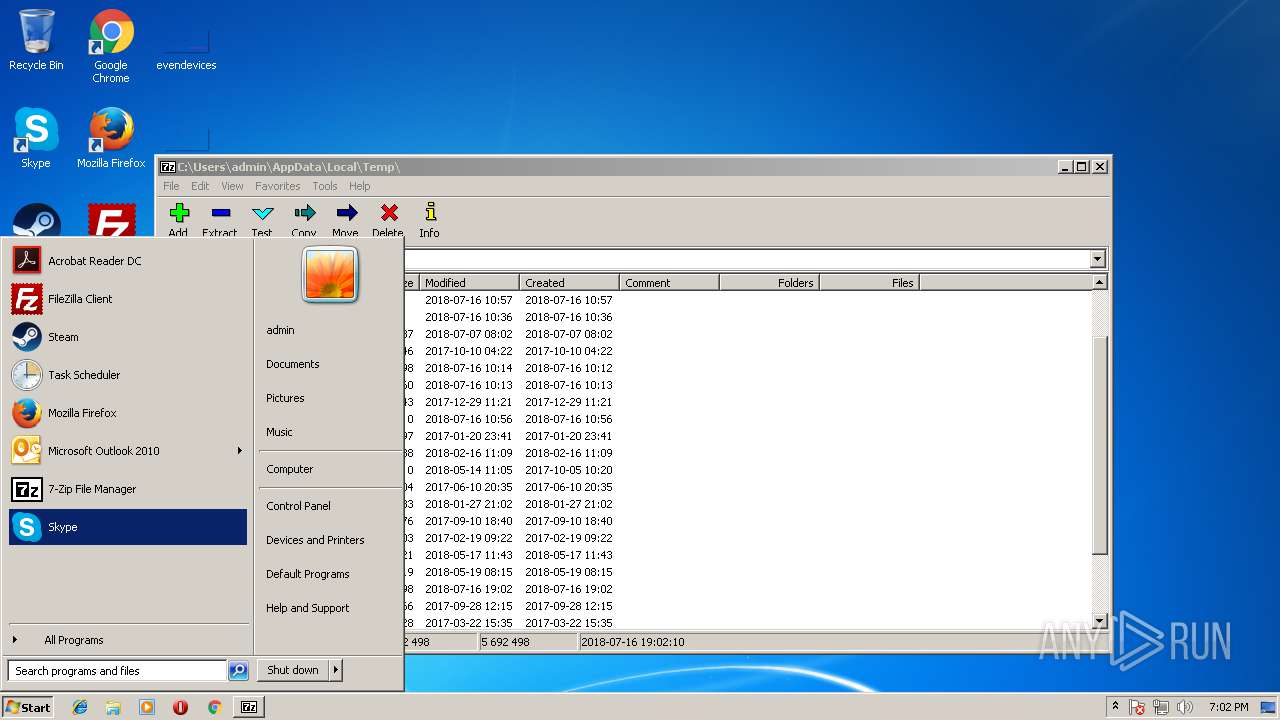Screen dimensions: 1280x720
Task: Launch 7-Zip File Manager from Start menu
Action: (127, 489)
